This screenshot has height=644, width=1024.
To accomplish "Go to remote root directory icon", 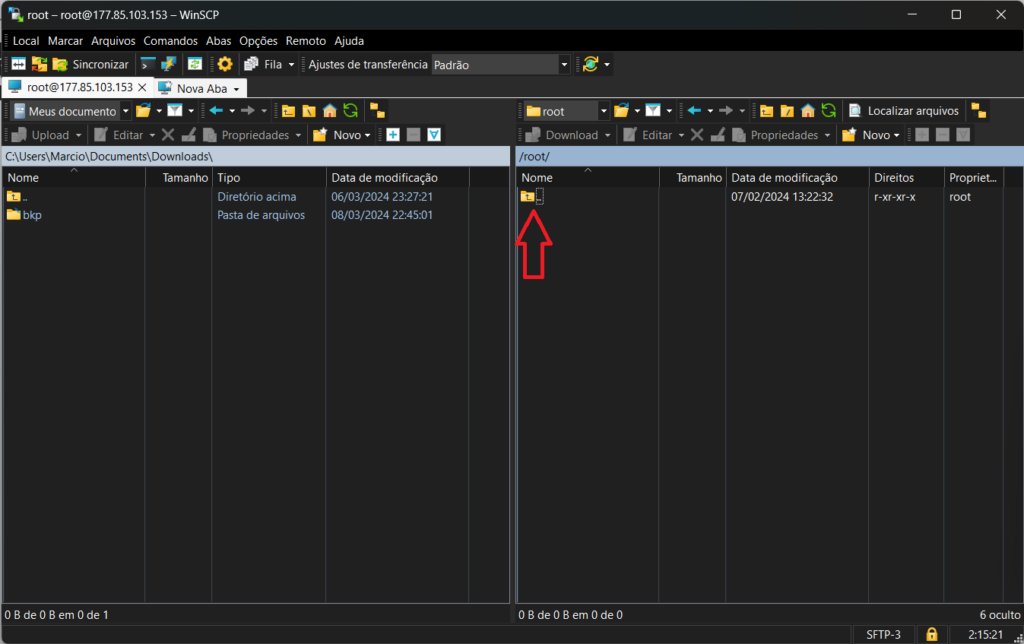I will tap(787, 111).
